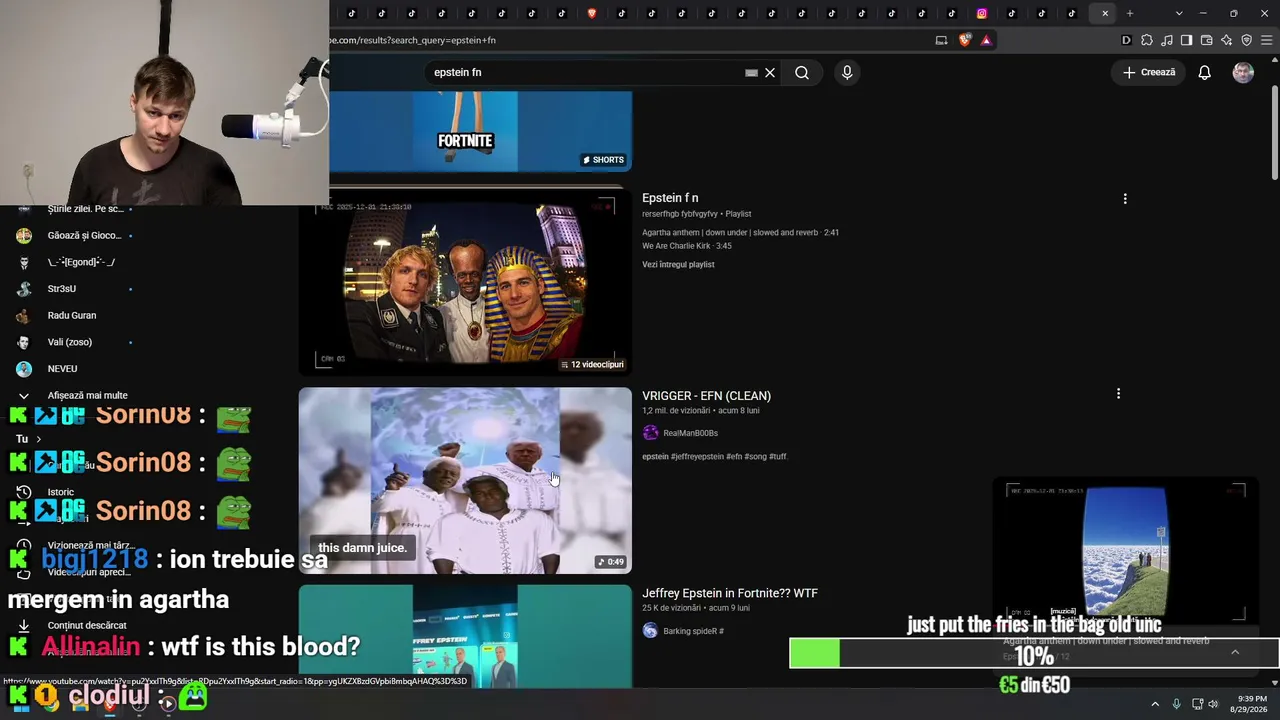
Task: Open Istoric in the sidebar
Action: 61,492
